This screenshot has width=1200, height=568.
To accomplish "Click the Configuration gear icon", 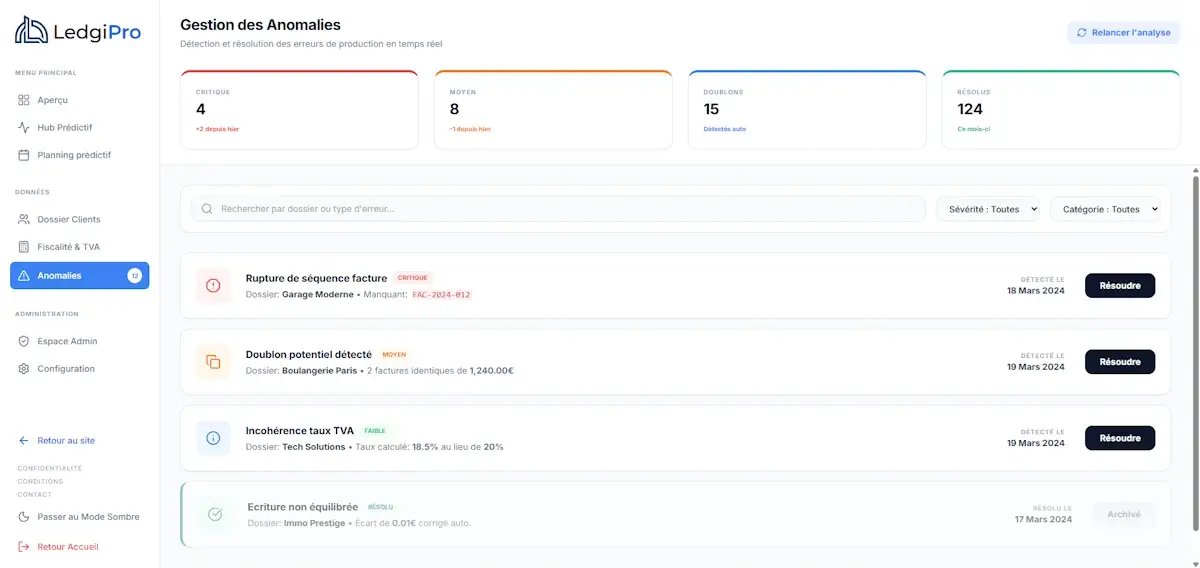I will click(24, 369).
